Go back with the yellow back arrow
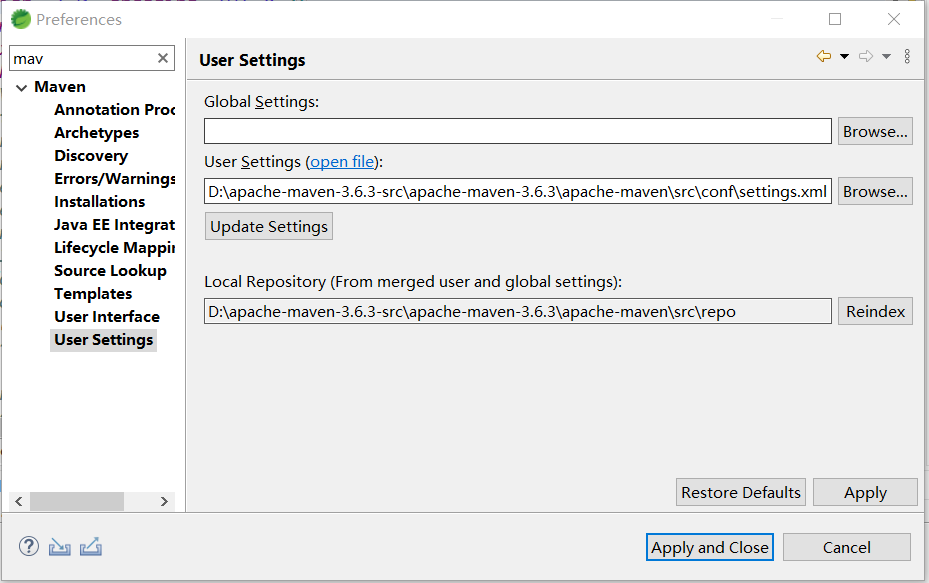The image size is (929, 583). pos(824,56)
